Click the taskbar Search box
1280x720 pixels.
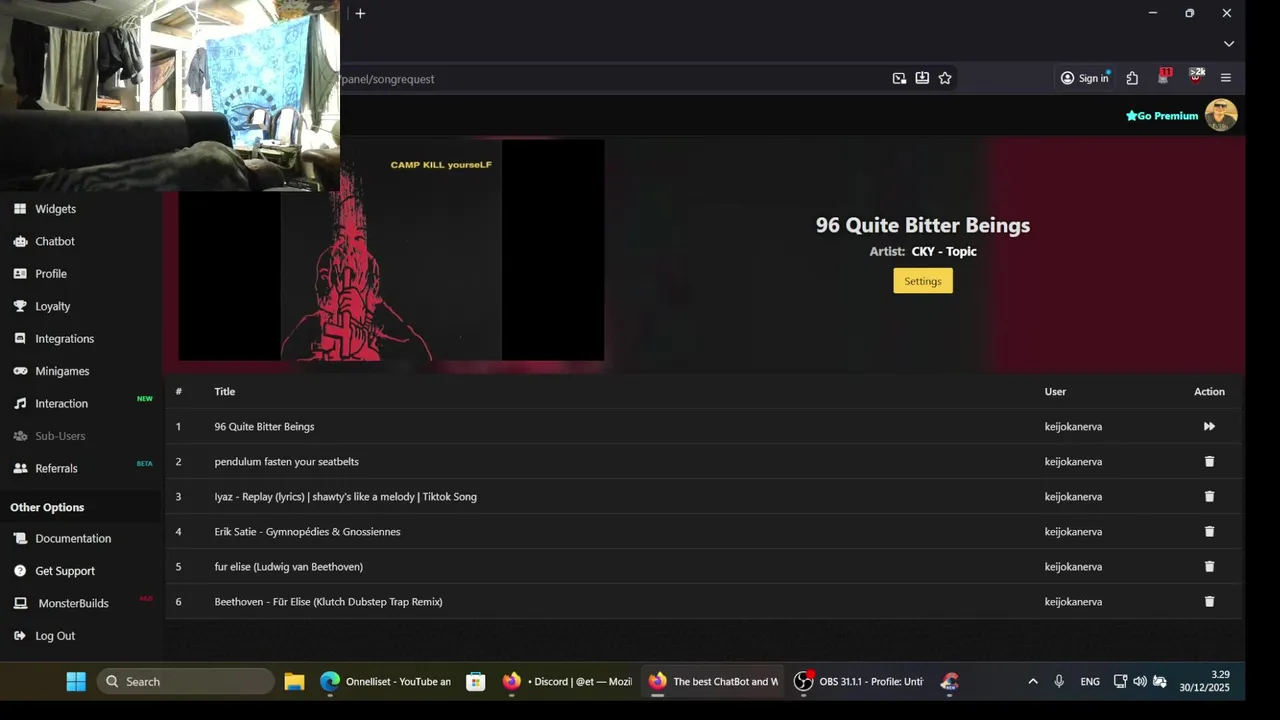click(x=186, y=681)
